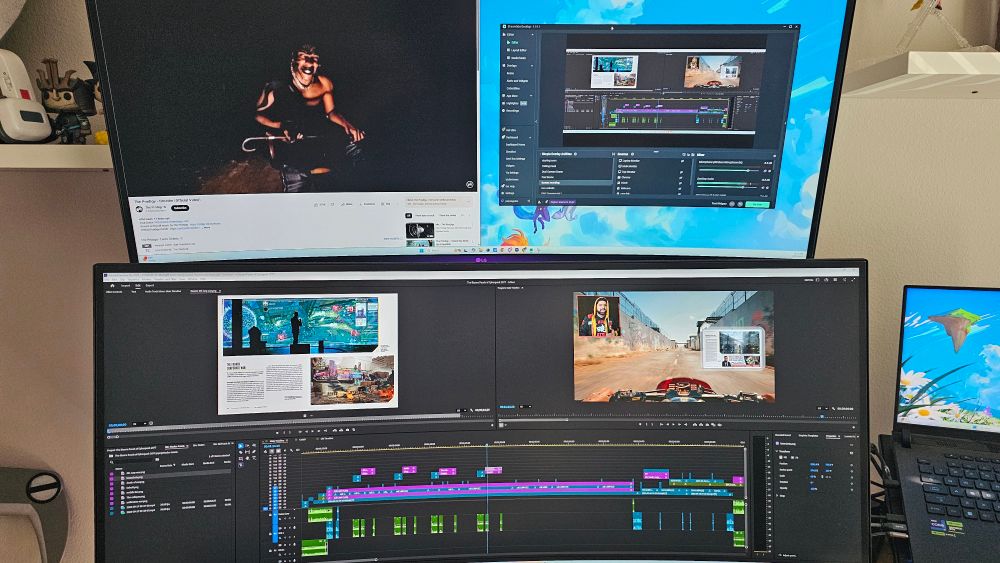Open Recordings in Streamlabs sidebar
Screen dimensions: 1000x563
tap(512, 110)
